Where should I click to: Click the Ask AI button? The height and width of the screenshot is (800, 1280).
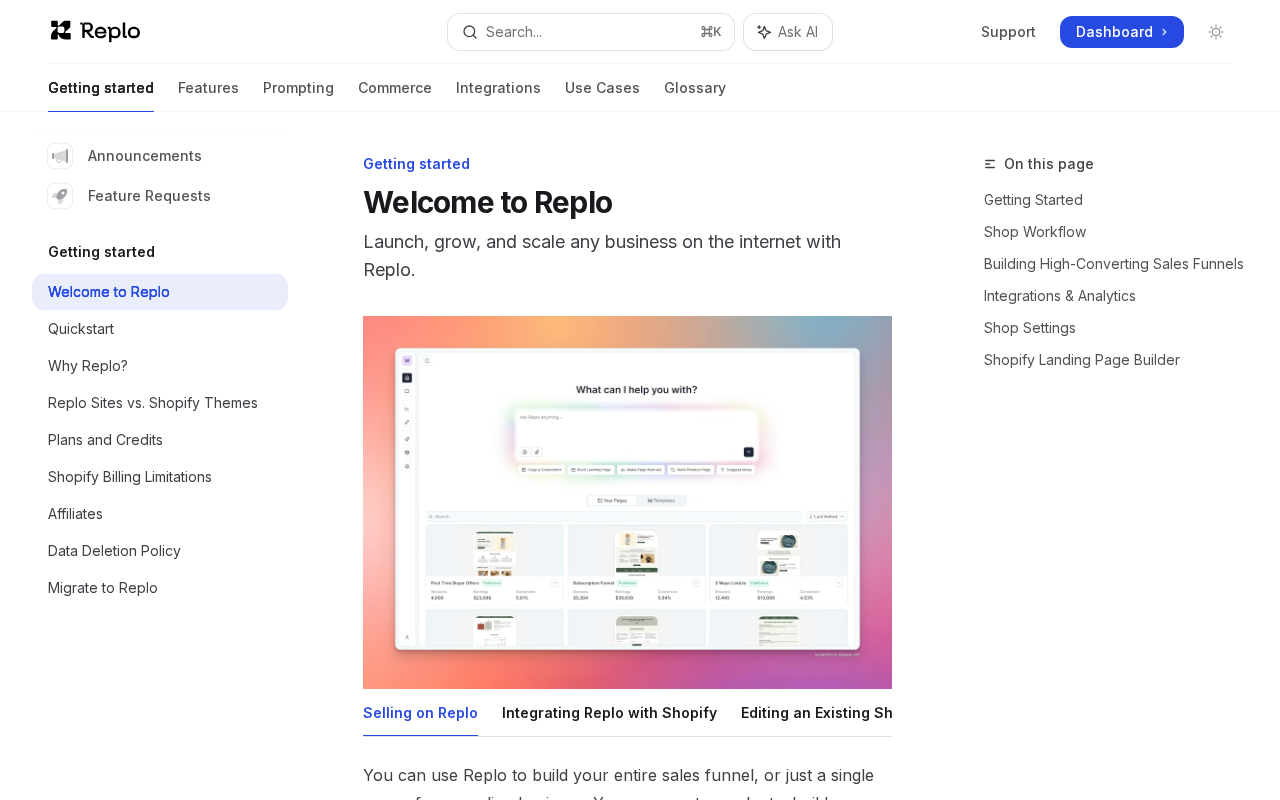coord(788,32)
